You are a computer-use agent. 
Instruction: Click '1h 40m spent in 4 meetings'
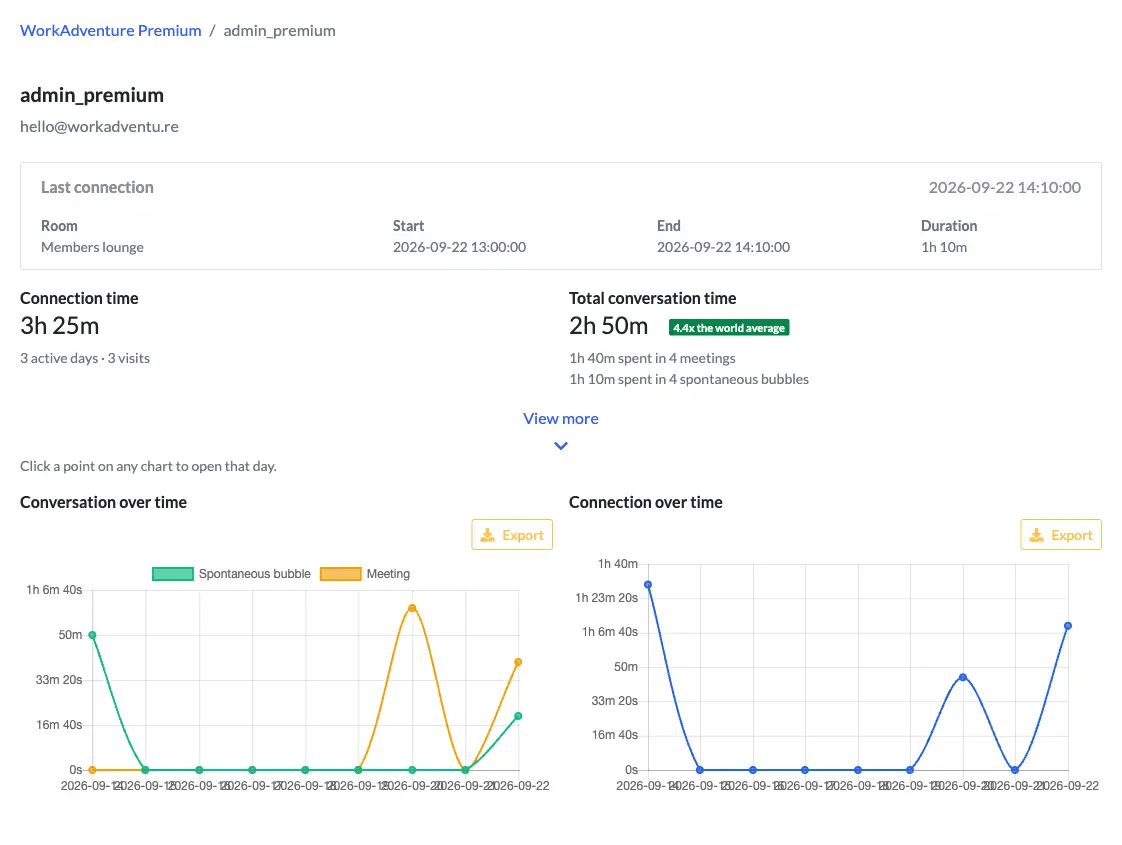pos(652,358)
